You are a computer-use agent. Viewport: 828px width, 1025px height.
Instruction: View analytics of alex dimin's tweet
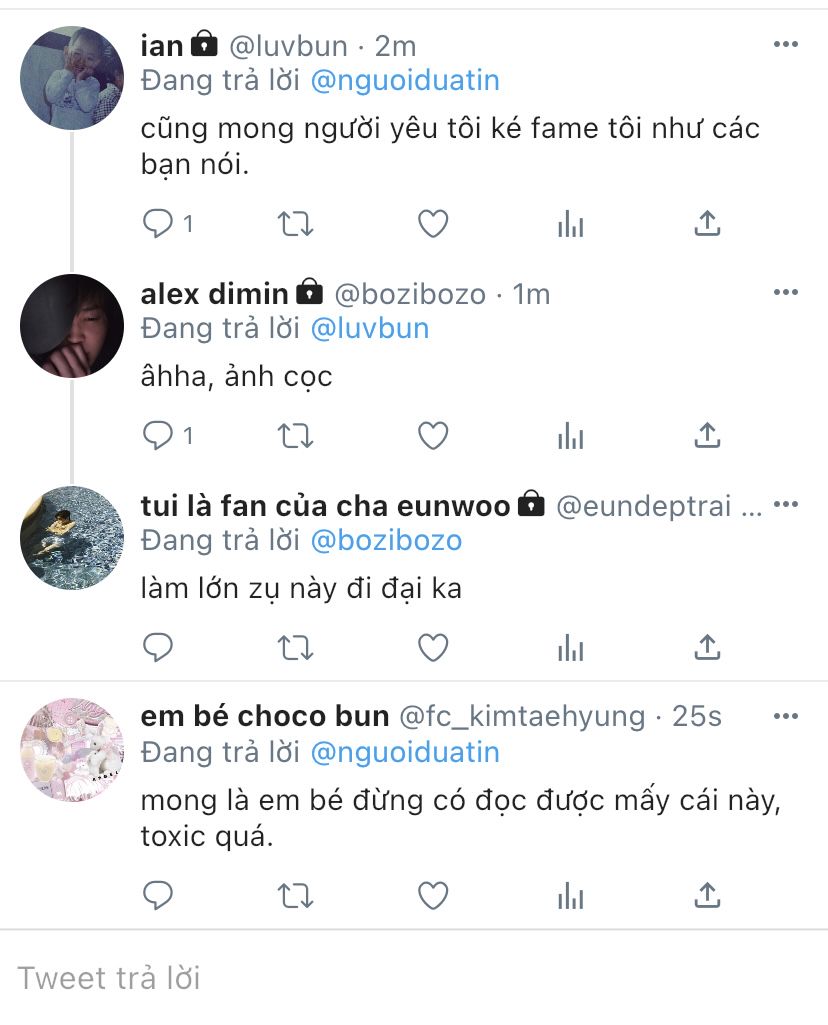[x=571, y=436]
